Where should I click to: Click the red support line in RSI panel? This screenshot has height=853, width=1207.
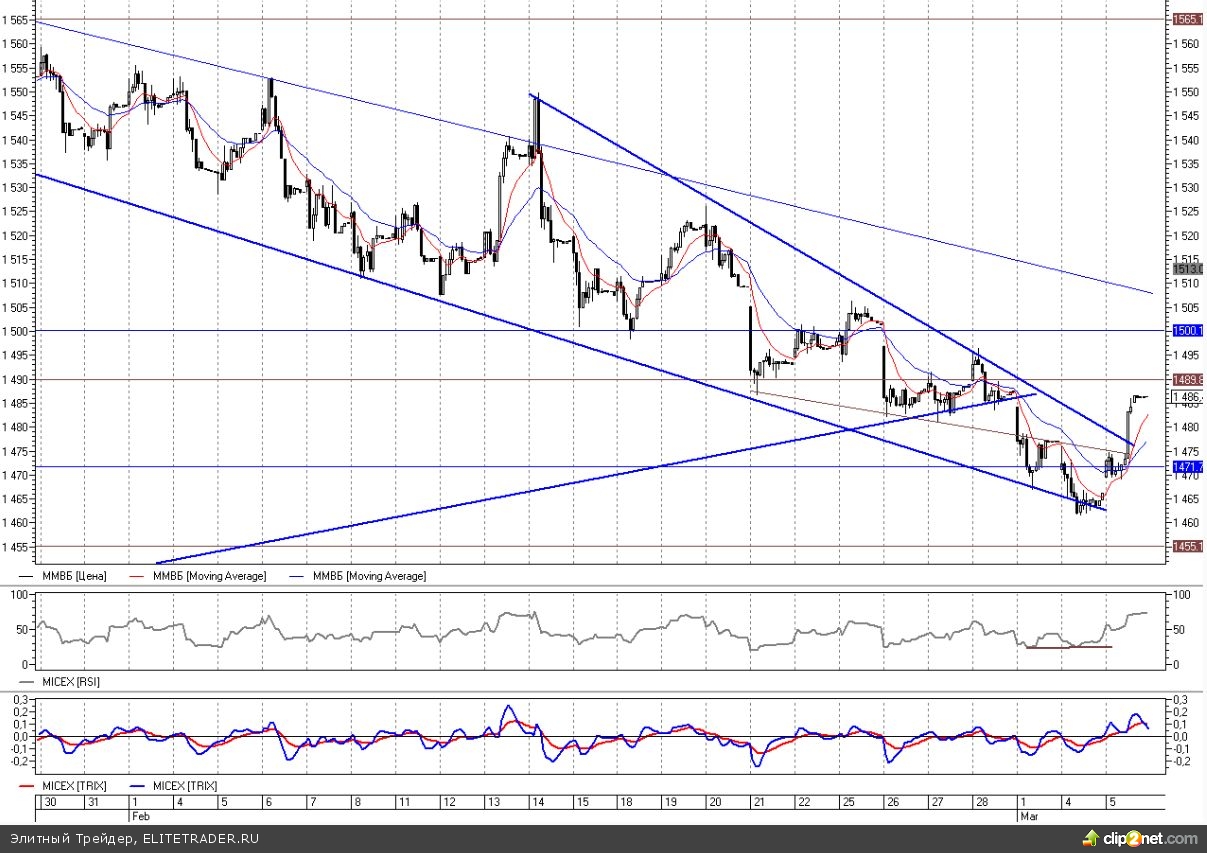[x=1068, y=647]
